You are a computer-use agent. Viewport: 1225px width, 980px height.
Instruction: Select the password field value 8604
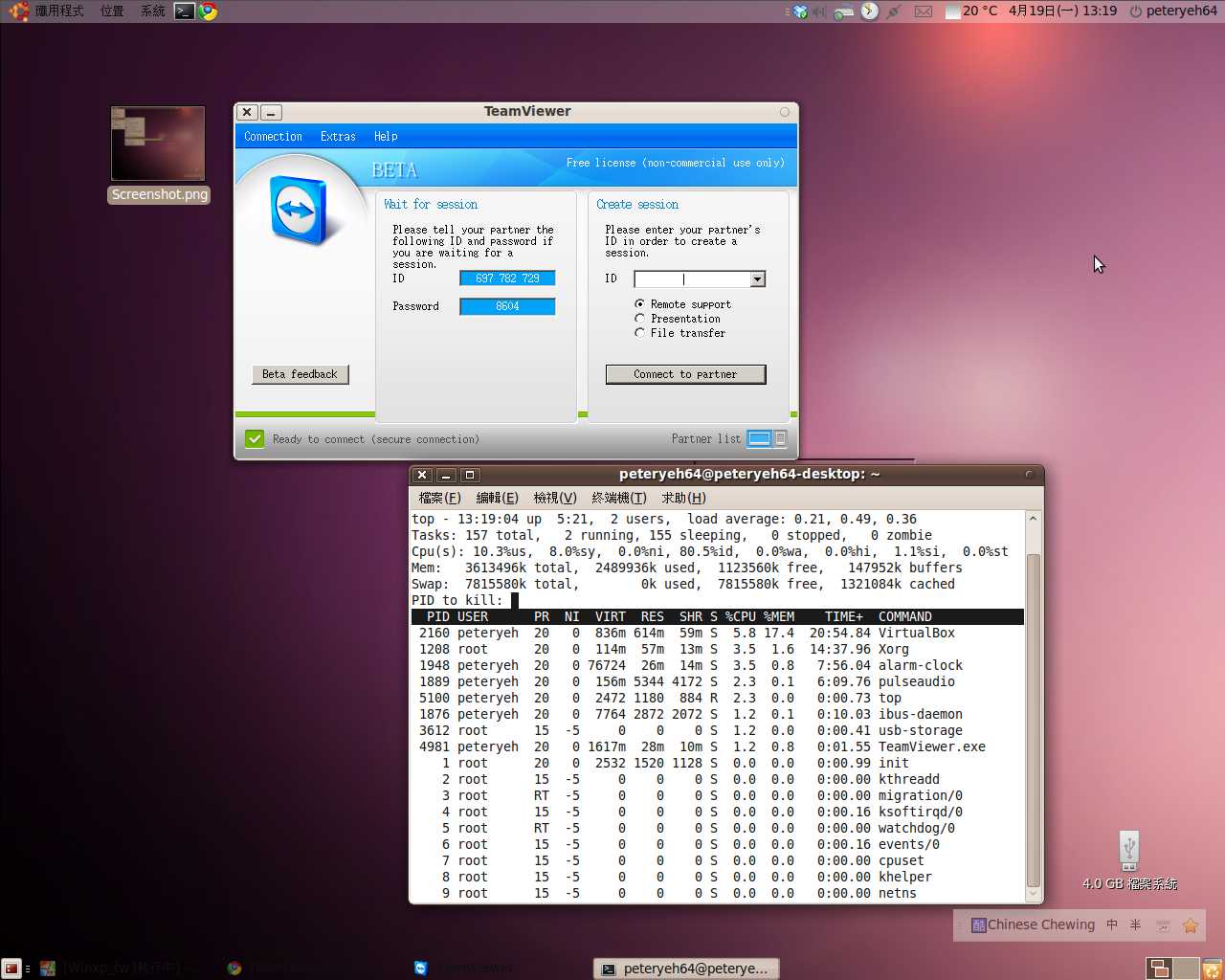[x=507, y=306]
